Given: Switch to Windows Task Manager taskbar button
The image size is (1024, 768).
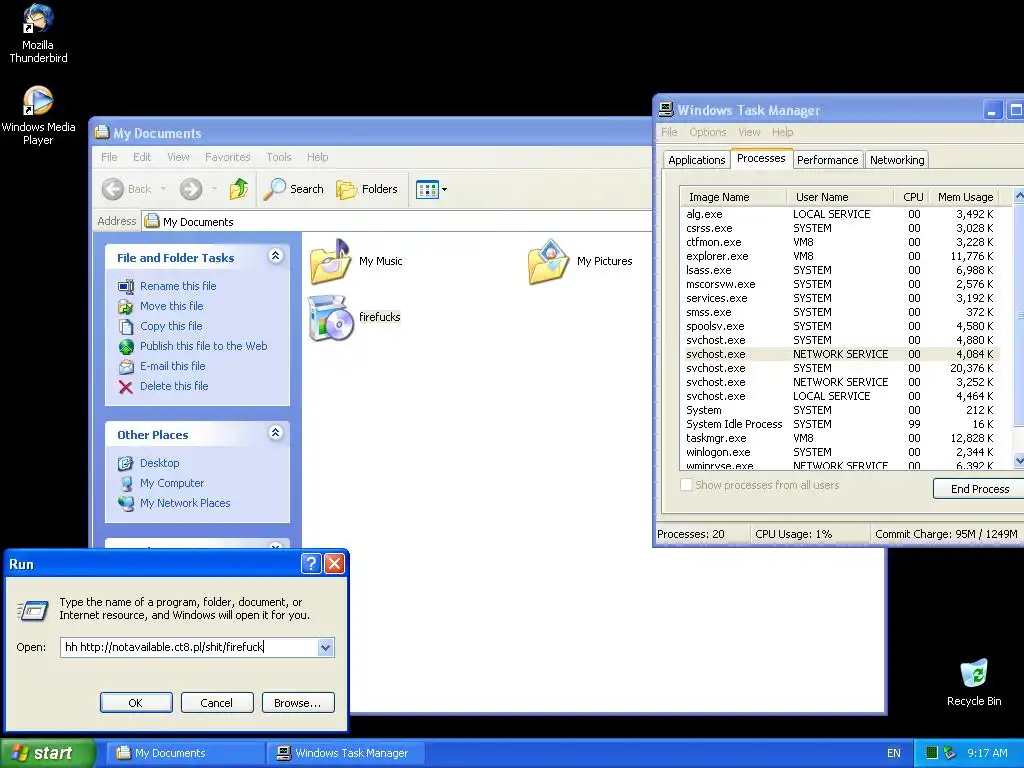Looking at the screenshot, I should 345,753.
